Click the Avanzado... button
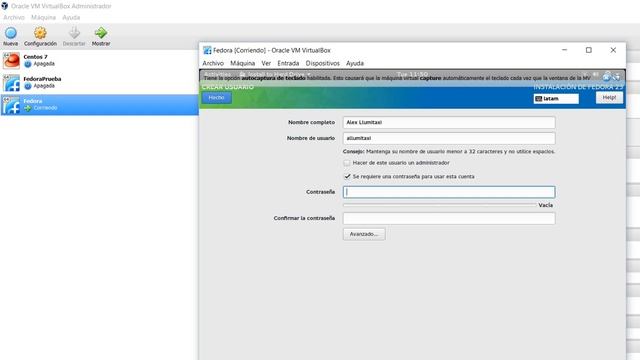The width and height of the screenshot is (640, 360). pyautogui.click(x=364, y=234)
